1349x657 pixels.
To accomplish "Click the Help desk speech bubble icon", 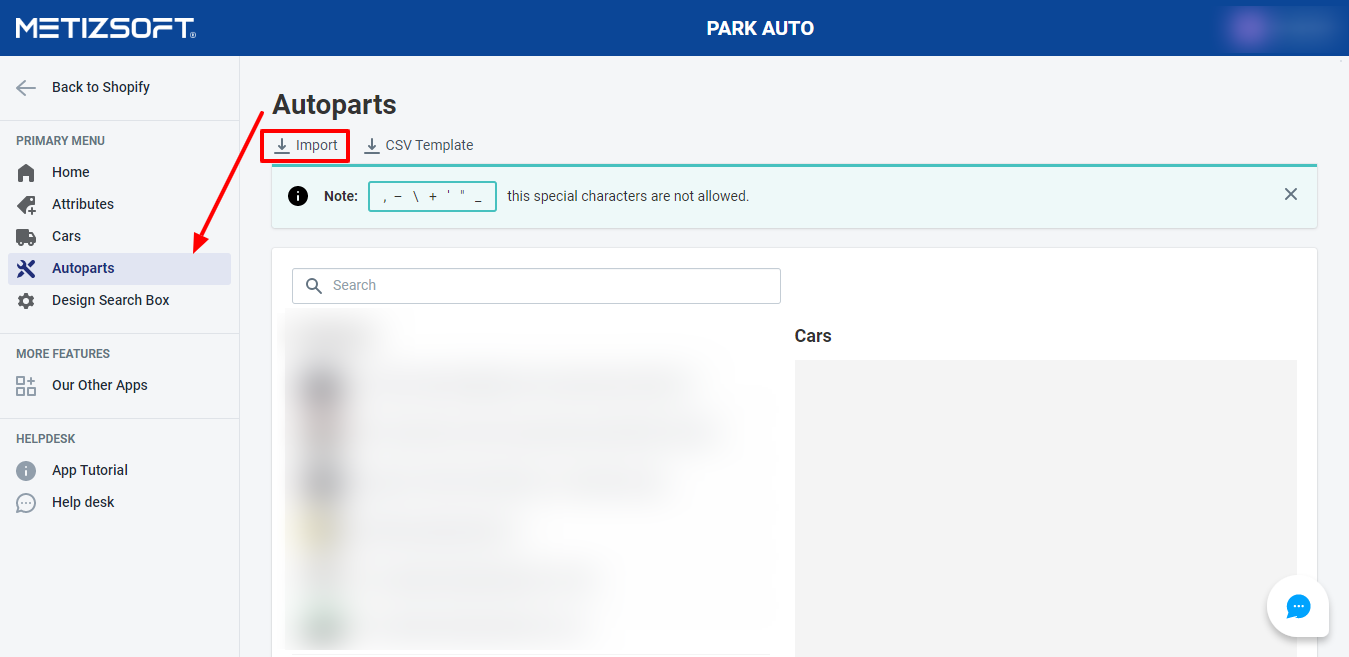I will click(x=26, y=503).
